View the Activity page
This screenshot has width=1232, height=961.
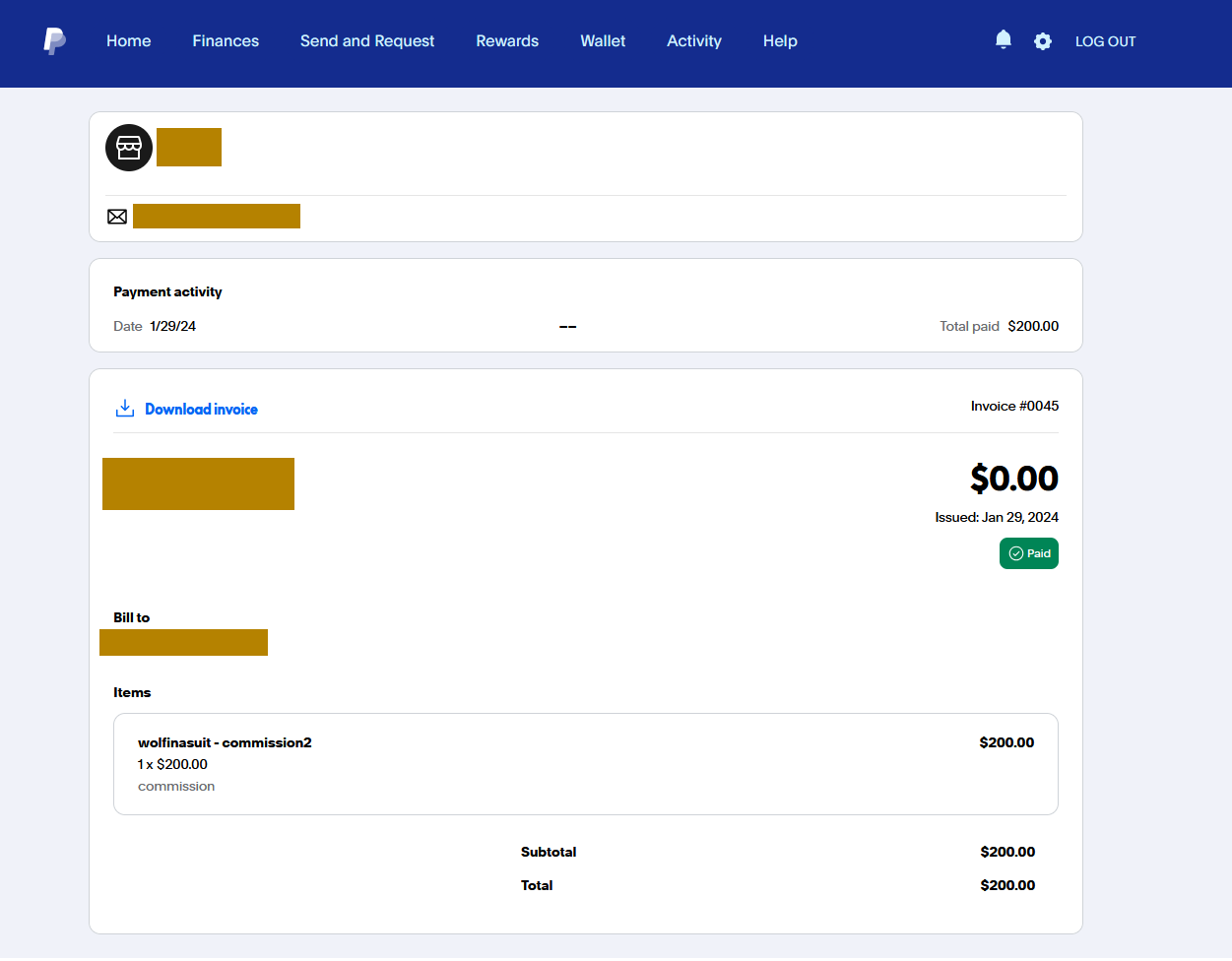(694, 40)
